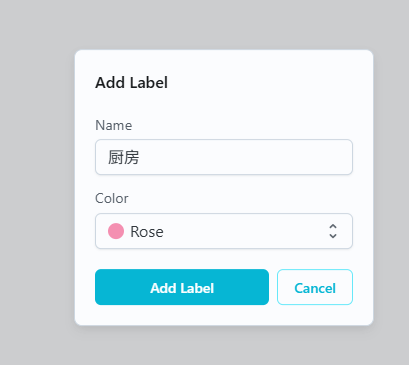Click the upward arrow of the color selector

[x=333, y=226]
